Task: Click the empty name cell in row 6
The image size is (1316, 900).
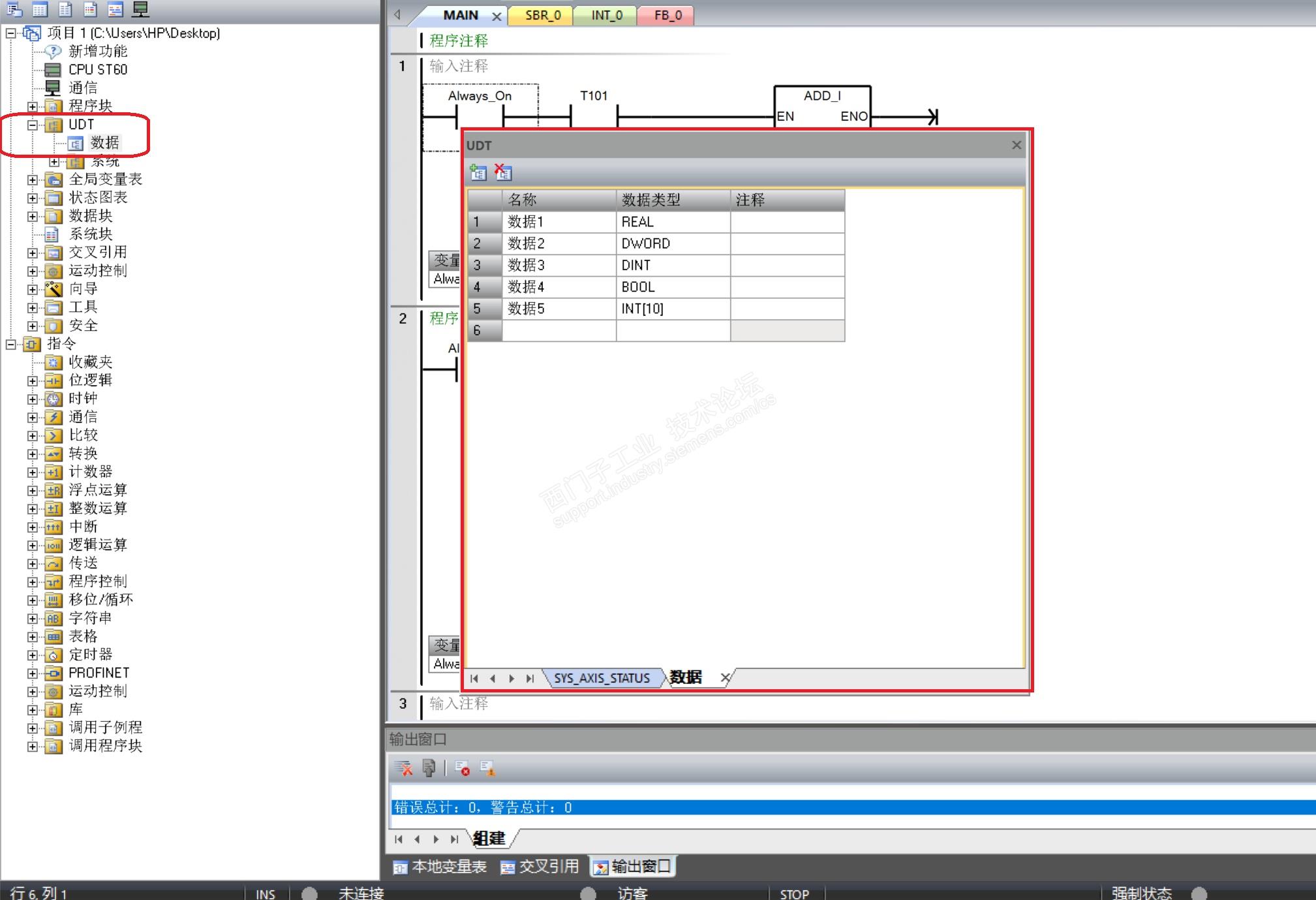Action: 559,330
